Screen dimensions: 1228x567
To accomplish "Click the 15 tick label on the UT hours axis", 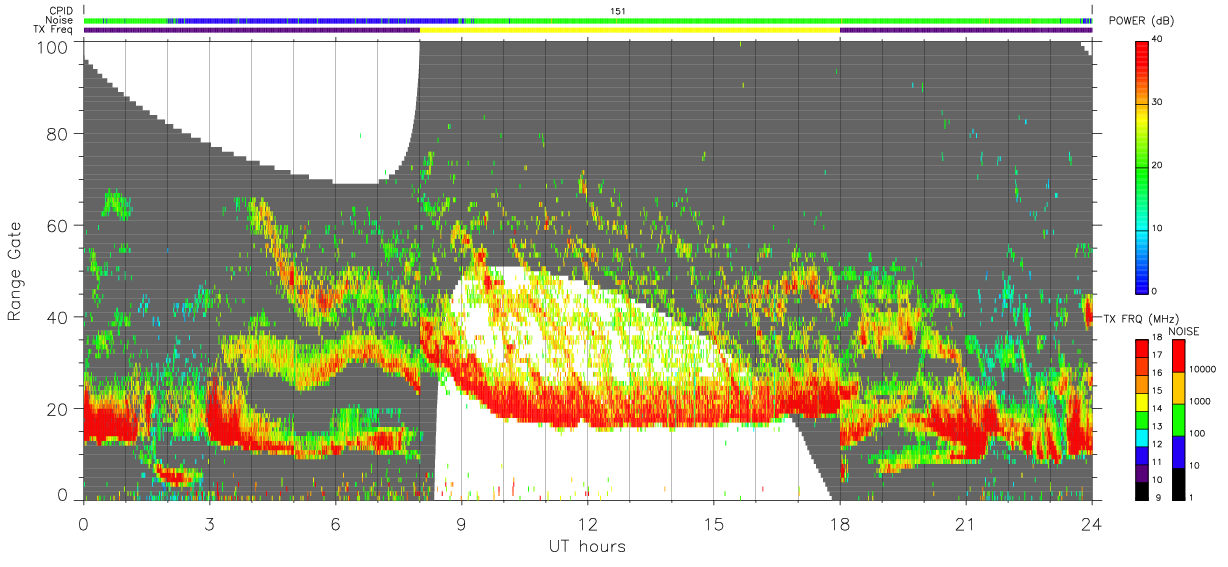I will (x=714, y=523).
